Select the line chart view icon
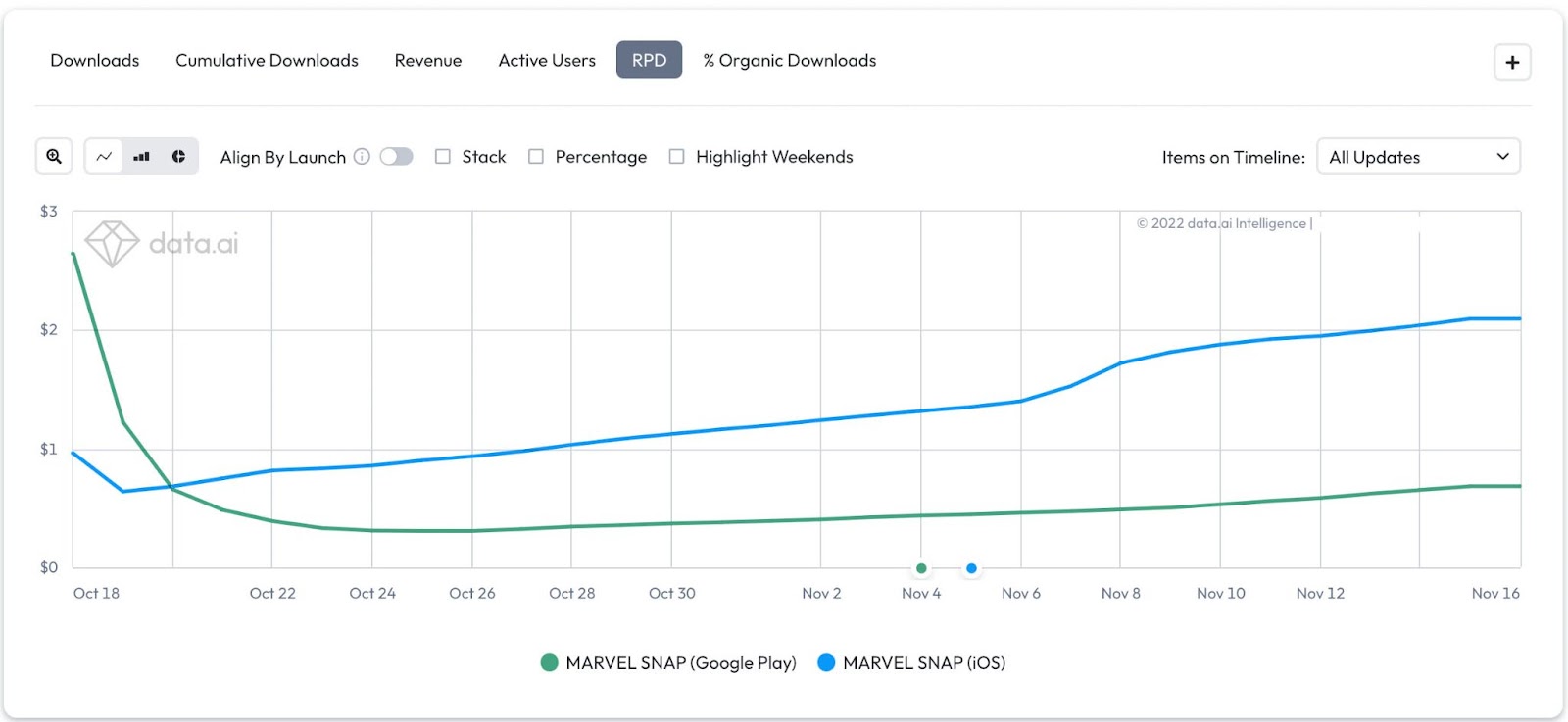Image resolution: width=1568 pixels, height=722 pixels. coord(104,157)
